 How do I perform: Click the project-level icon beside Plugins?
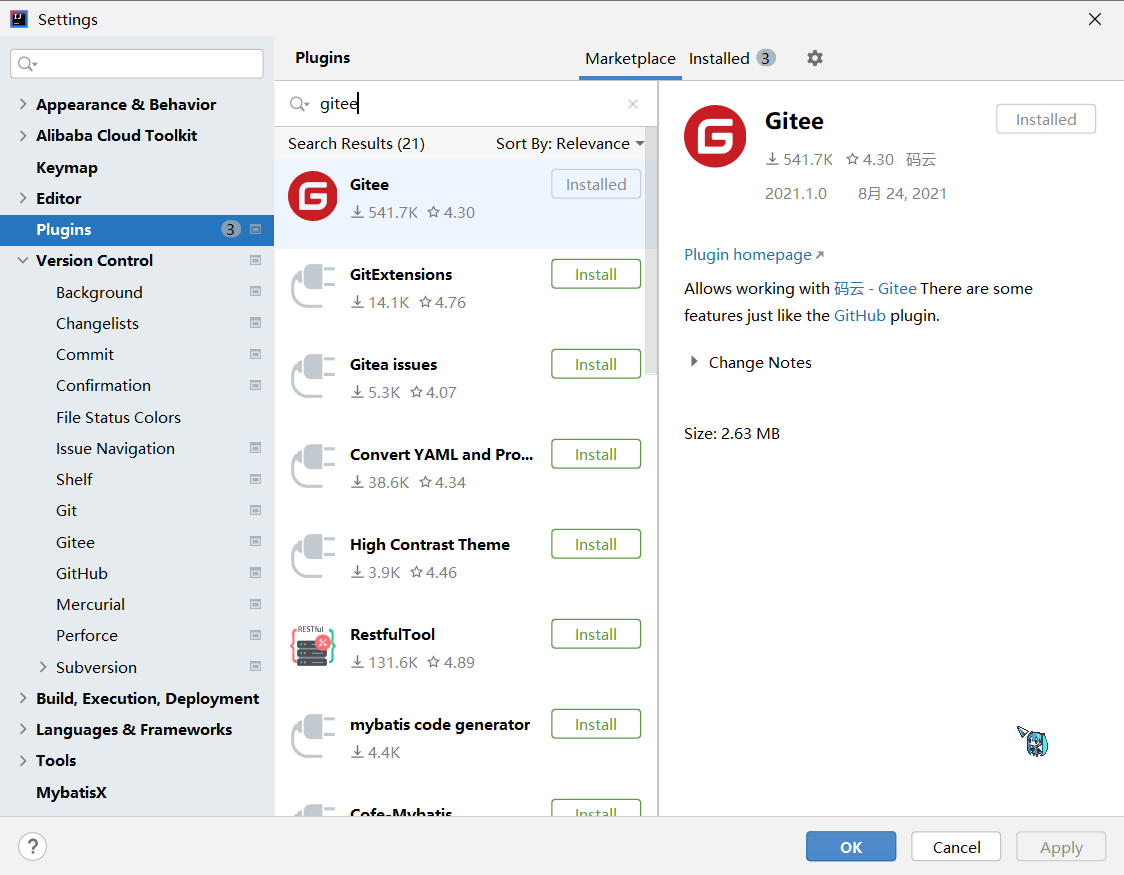coord(255,229)
